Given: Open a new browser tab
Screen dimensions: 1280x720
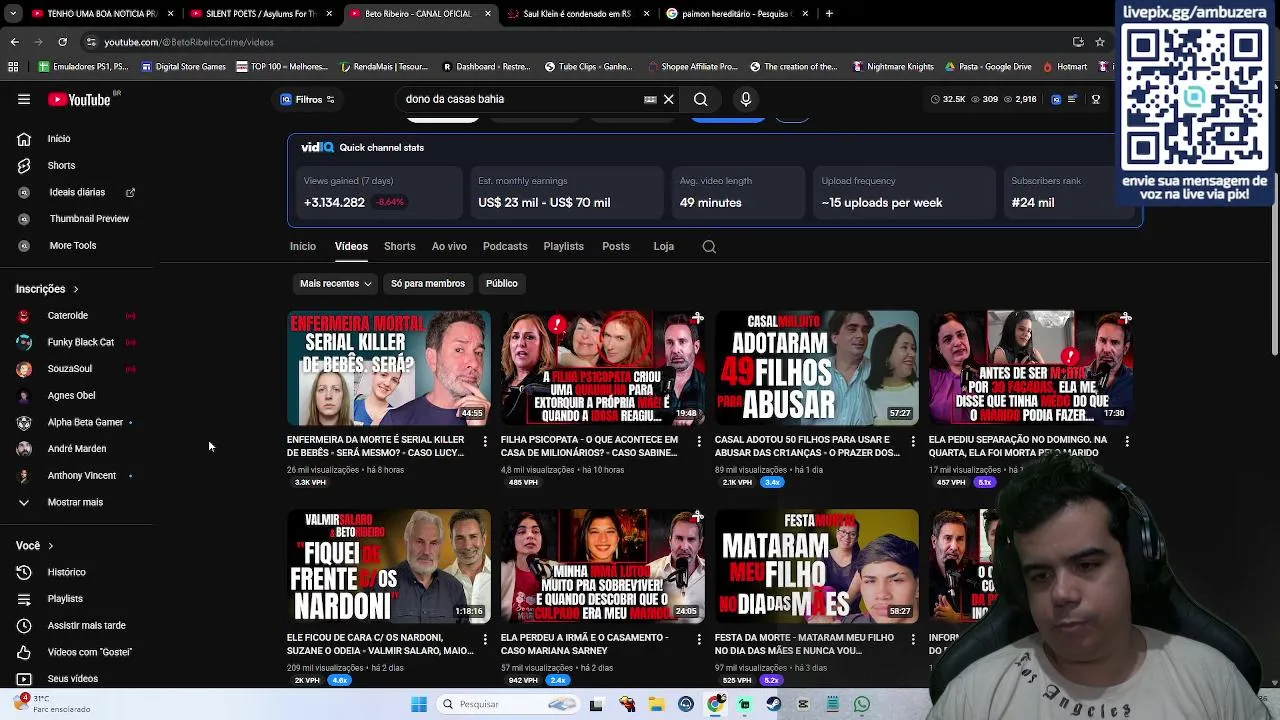Looking at the screenshot, I should (829, 14).
